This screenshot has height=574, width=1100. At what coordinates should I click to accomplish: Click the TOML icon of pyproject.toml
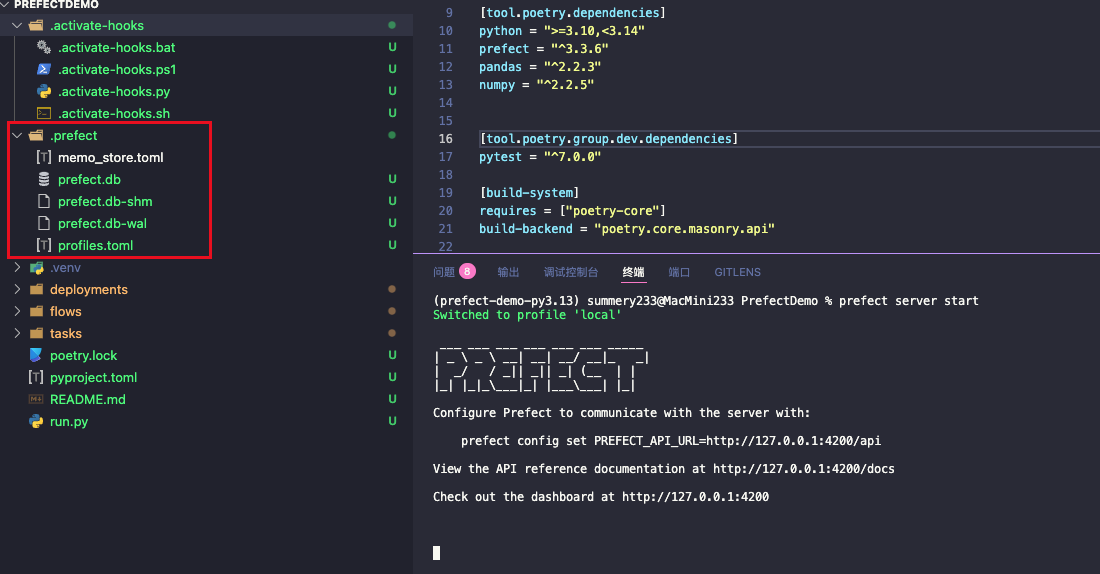(x=36, y=377)
